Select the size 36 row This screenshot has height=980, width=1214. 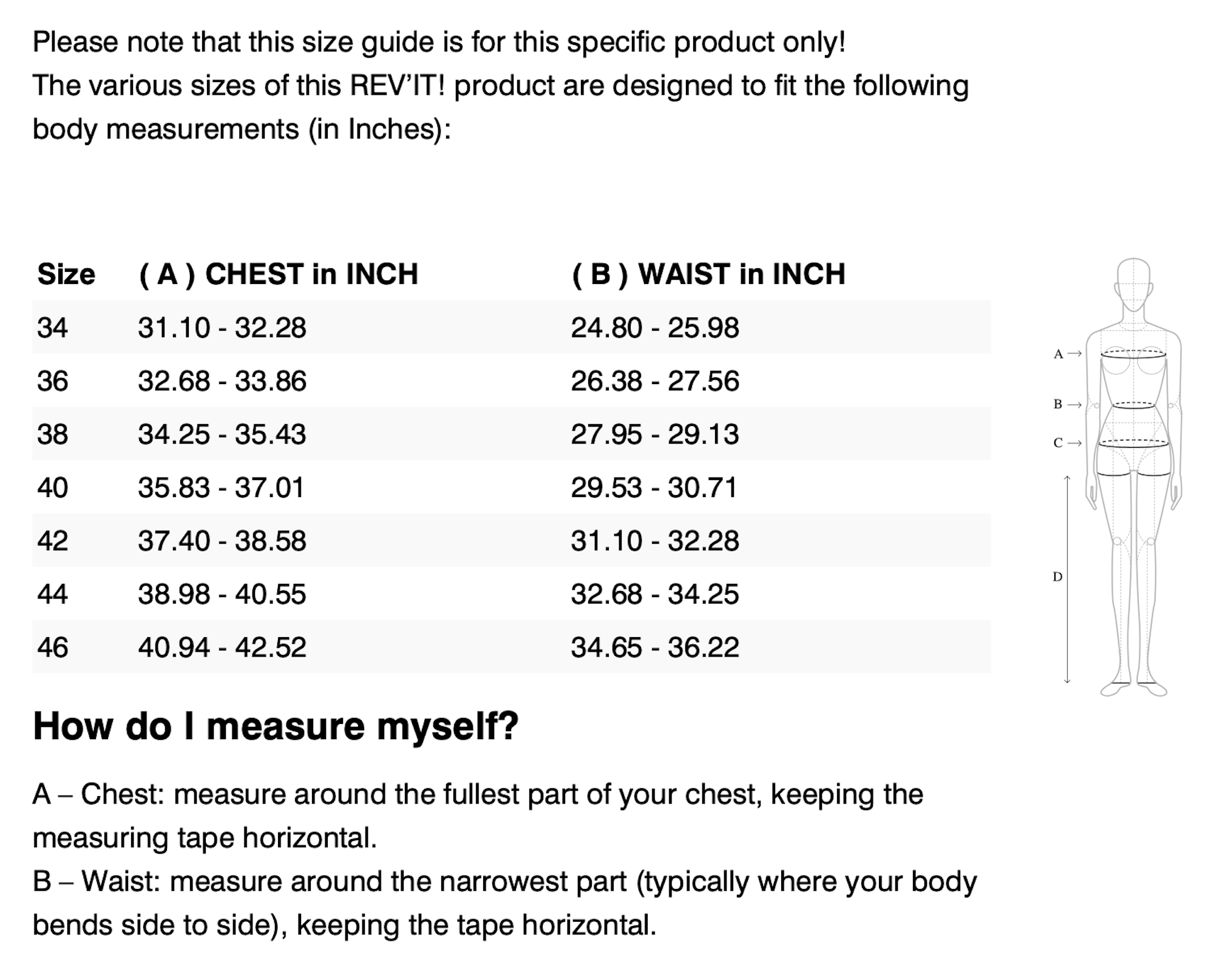tap(511, 381)
